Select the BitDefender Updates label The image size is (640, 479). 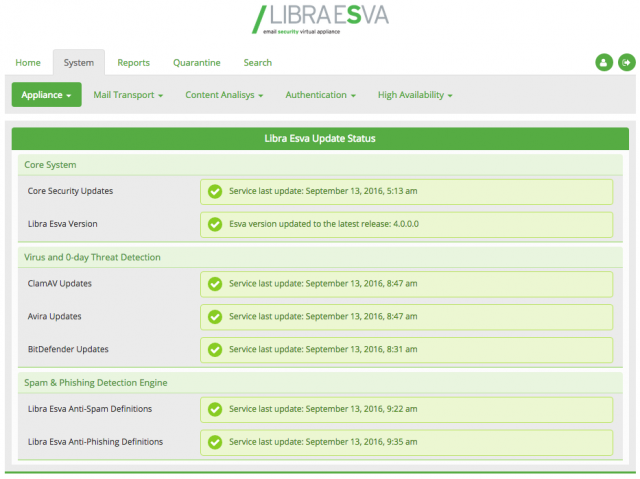coord(68,349)
